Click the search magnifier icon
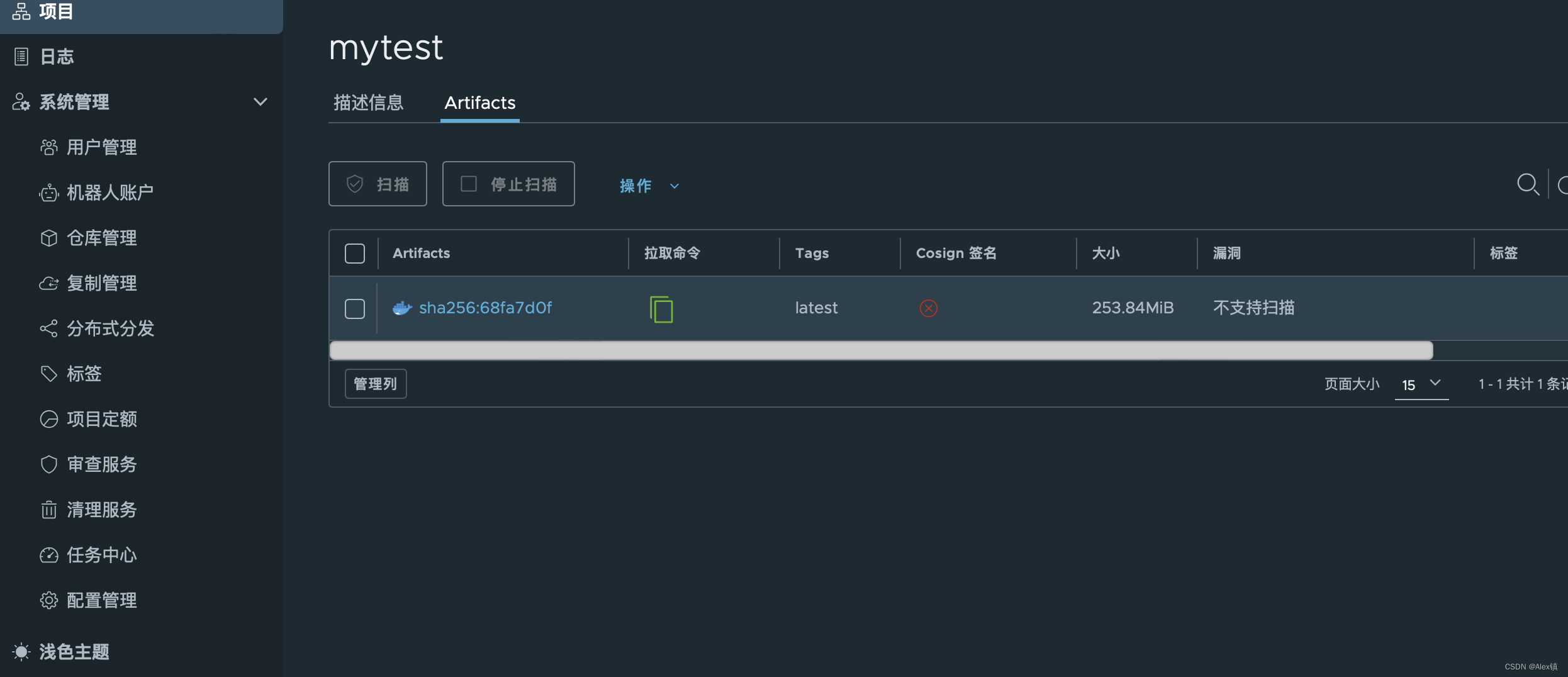The width and height of the screenshot is (1568, 677). pos(1528,185)
